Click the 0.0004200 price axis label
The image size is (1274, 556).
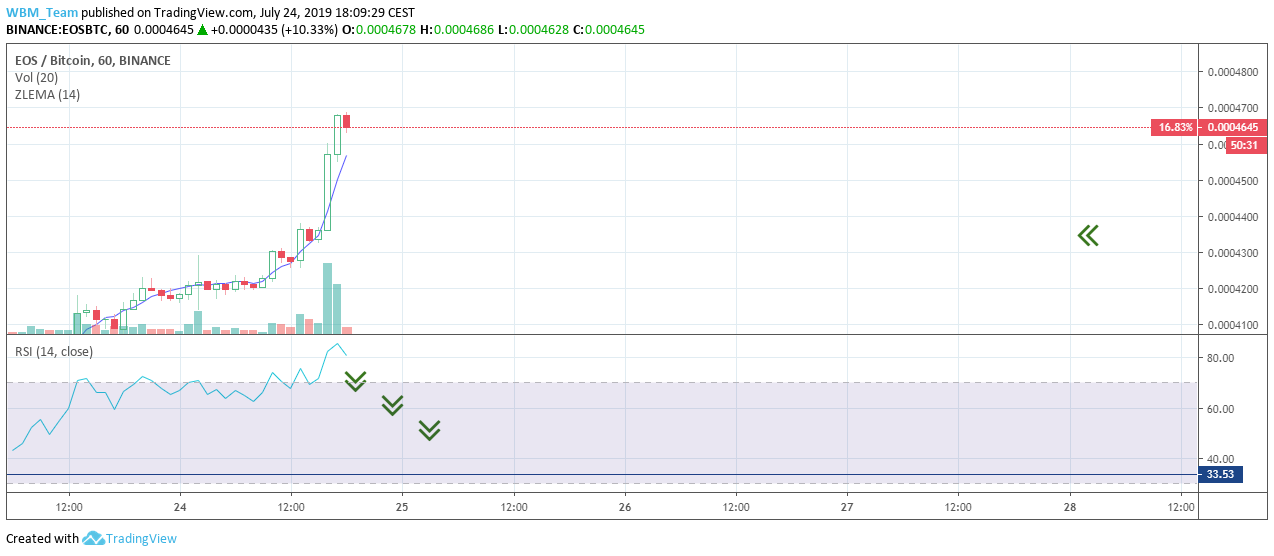(1232, 289)
